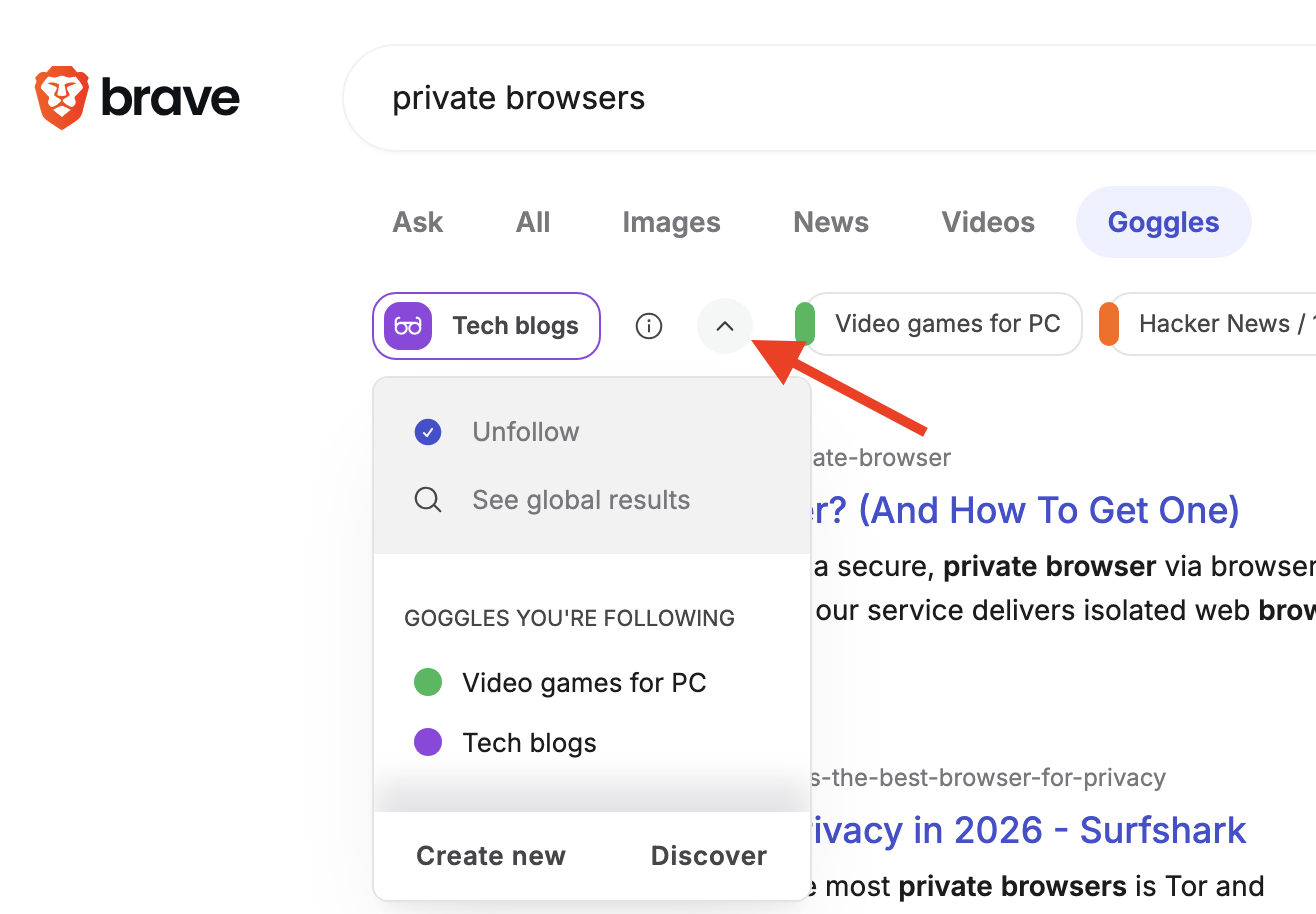Switch to the All tab
Image resolution: width=1316 pixels, height=914 pixels.
tap(533, 222)
